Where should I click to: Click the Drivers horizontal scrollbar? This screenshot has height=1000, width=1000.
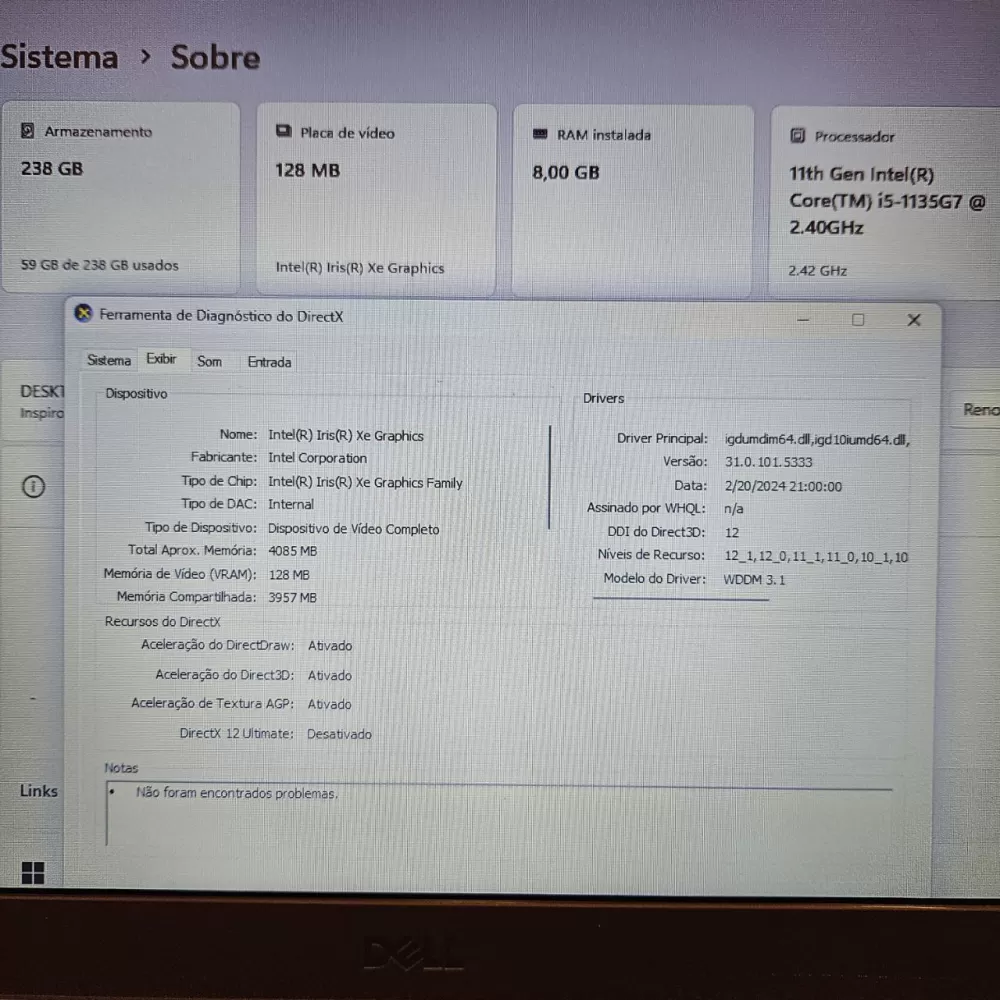(680, 599)
